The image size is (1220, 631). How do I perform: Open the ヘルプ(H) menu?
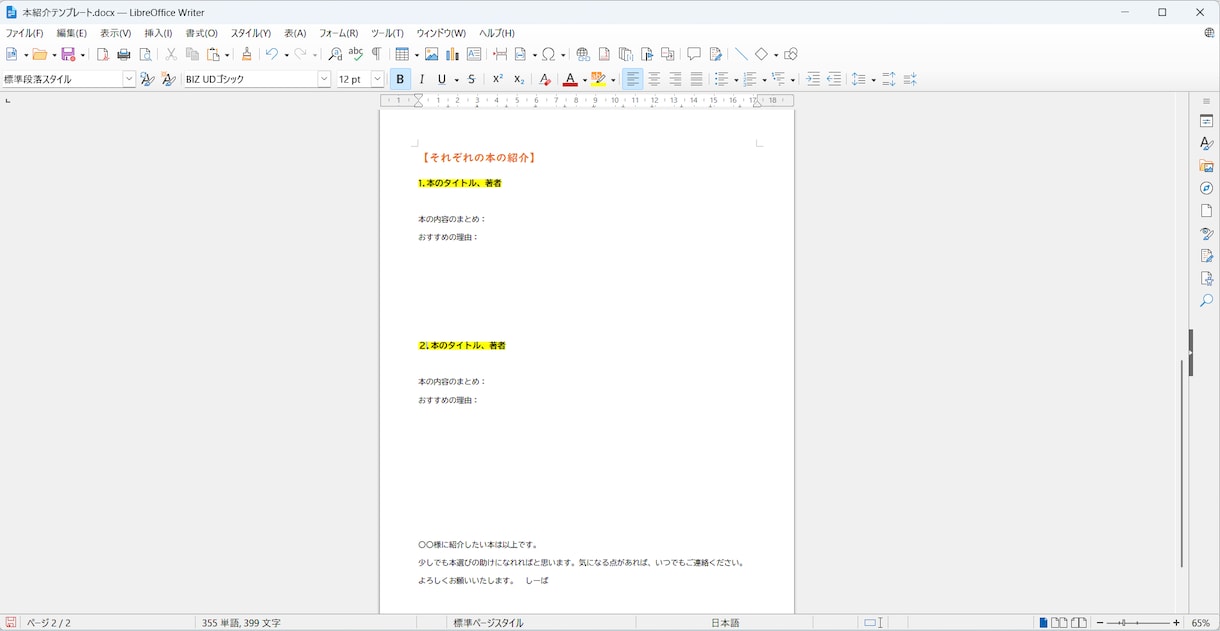tap(496, 33)
